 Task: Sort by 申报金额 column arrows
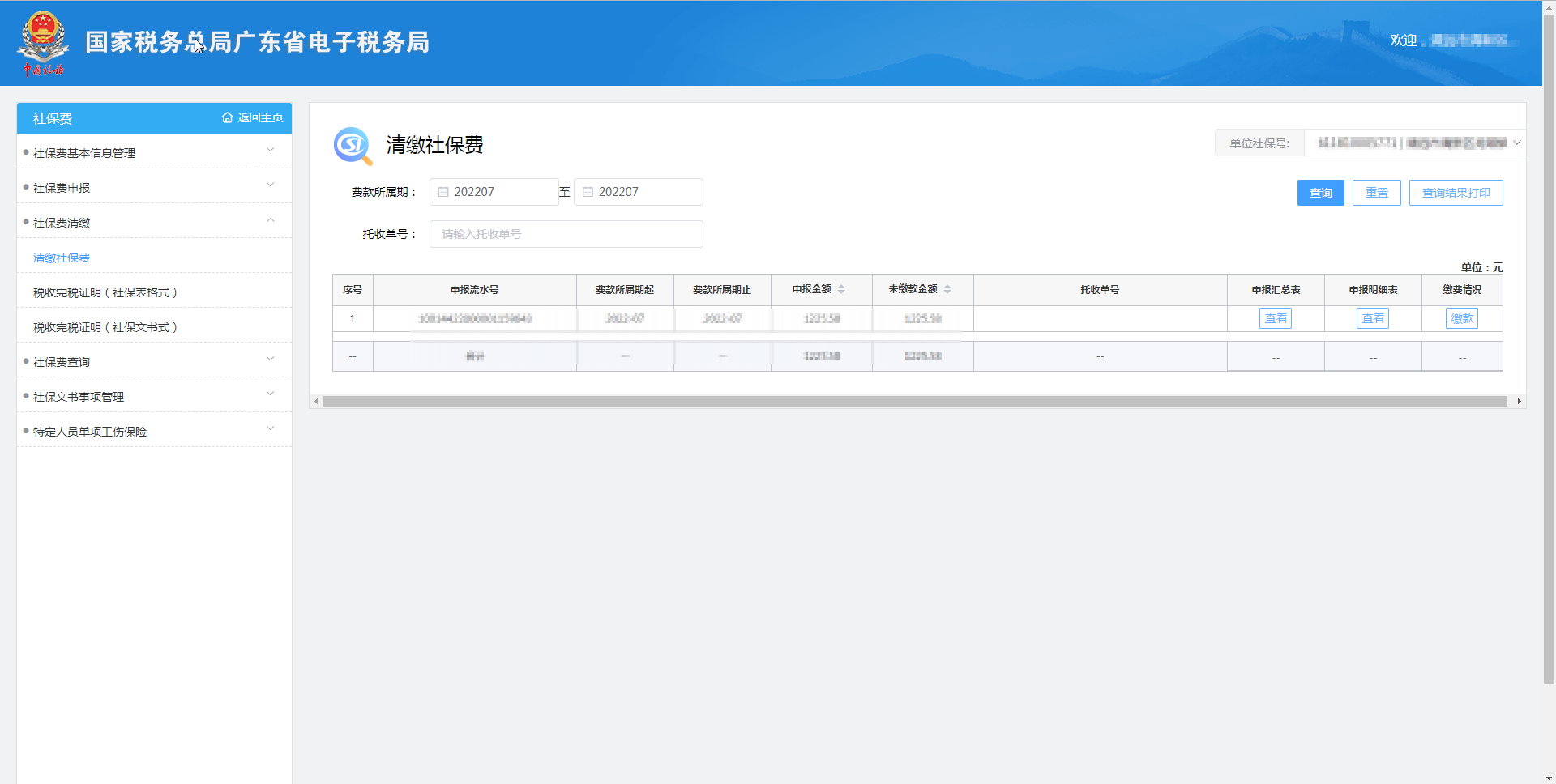point(841,289)
